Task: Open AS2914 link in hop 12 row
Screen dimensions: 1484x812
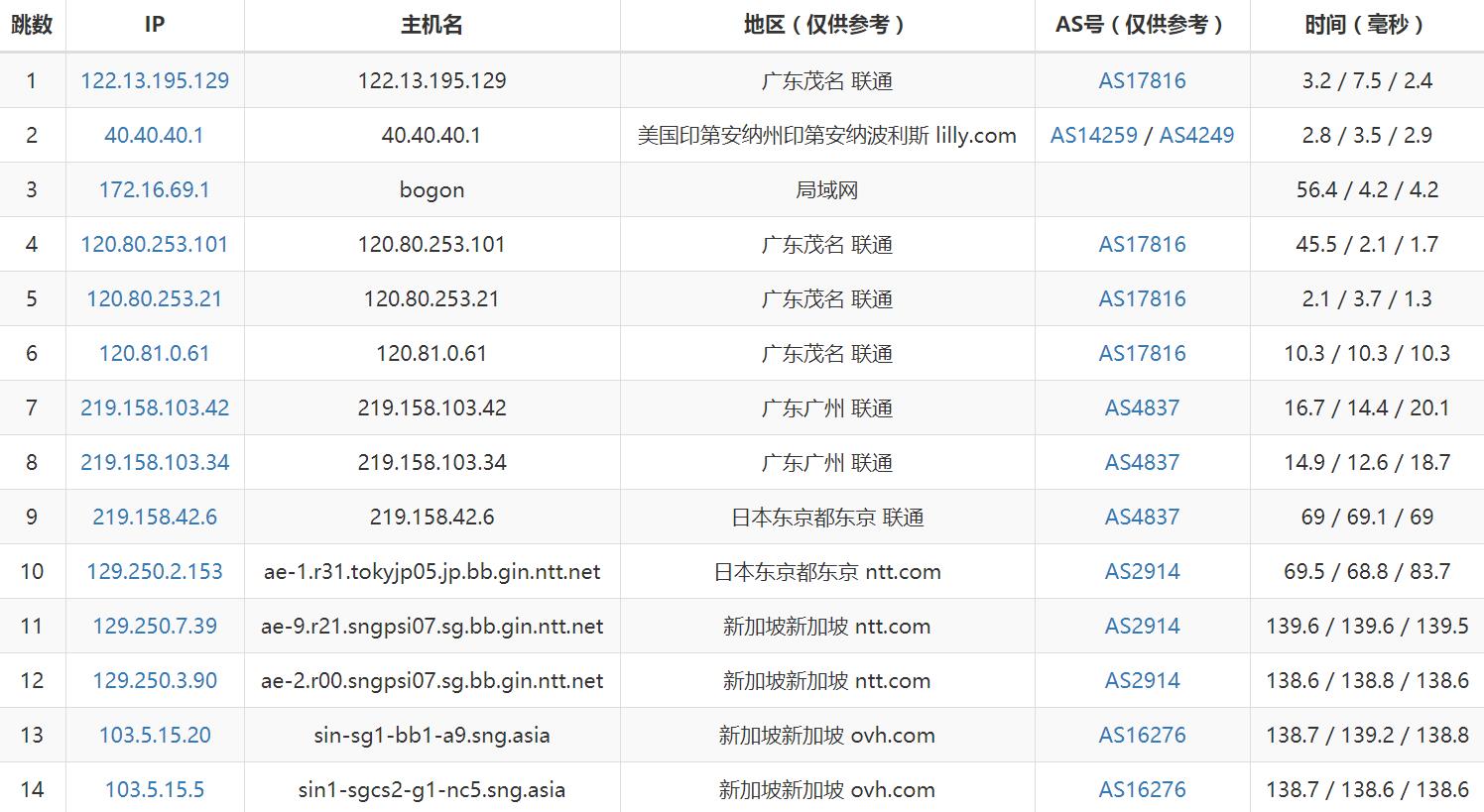Action: click(x=1143, y=680)
